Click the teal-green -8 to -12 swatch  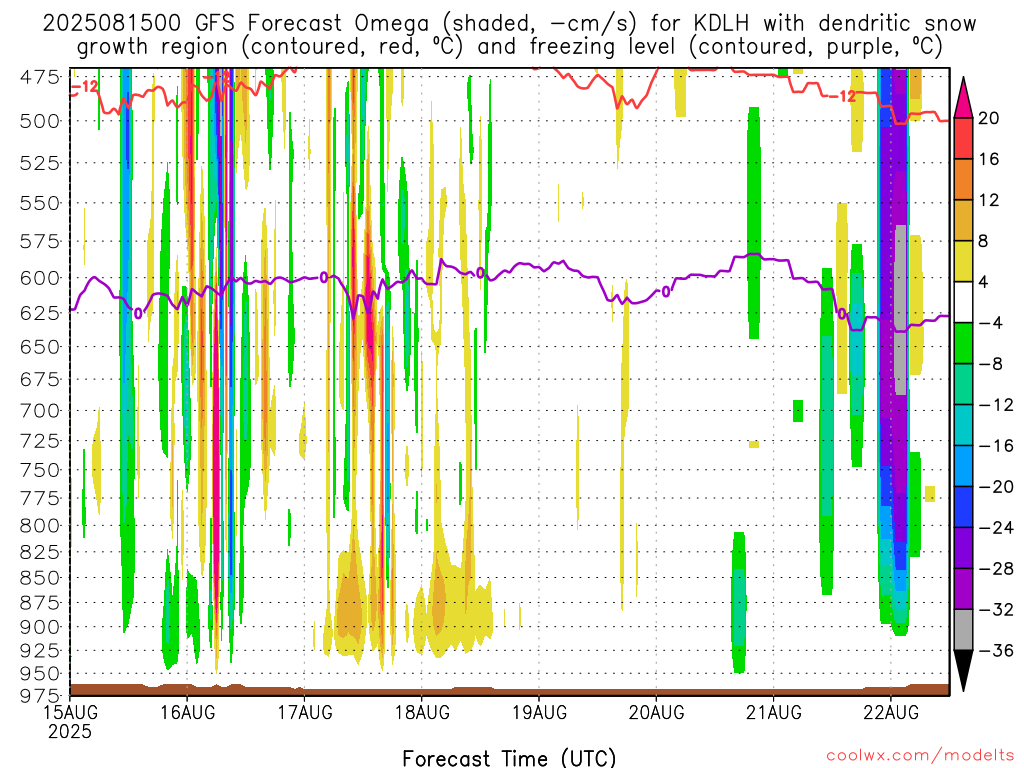(963, 384)
